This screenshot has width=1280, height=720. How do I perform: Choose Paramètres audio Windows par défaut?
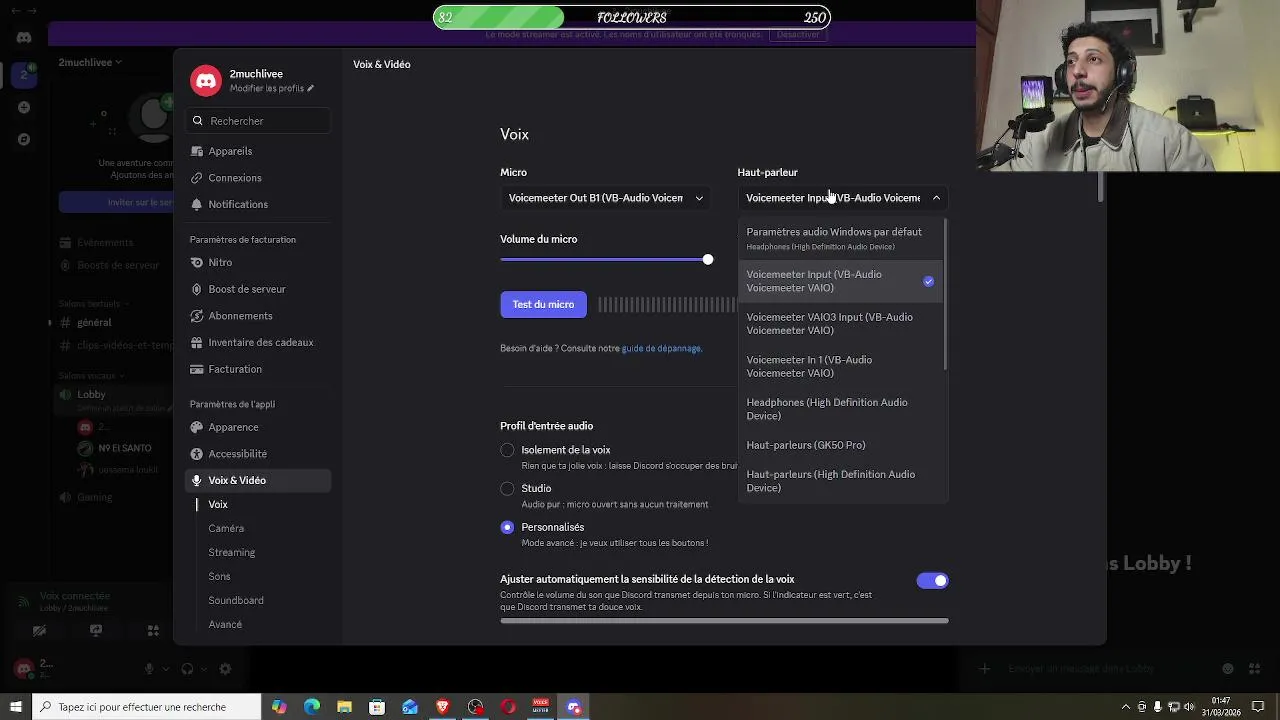(840, 238)
